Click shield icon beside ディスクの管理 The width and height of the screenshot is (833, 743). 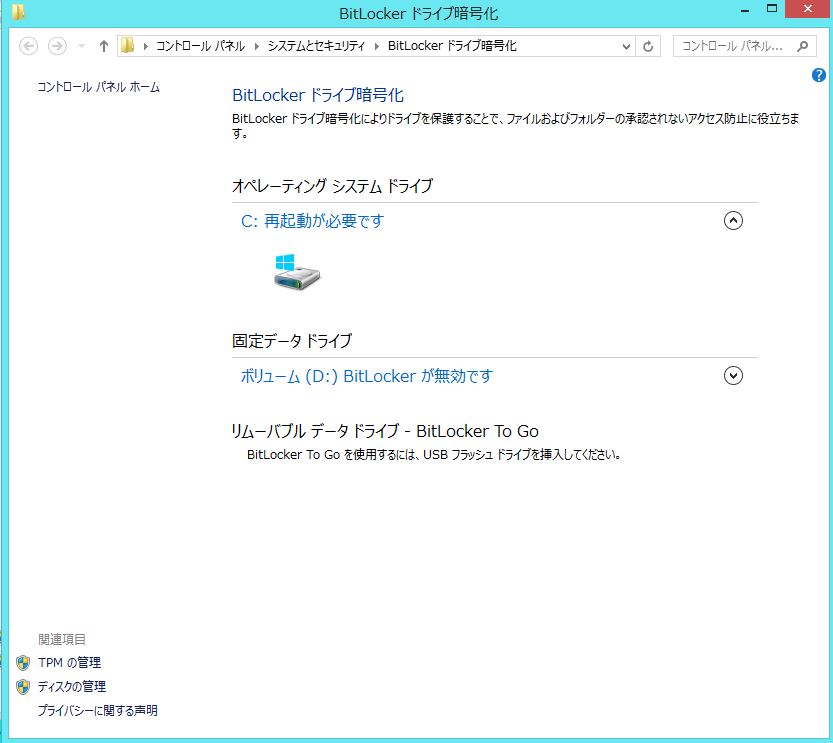(23, 687)
